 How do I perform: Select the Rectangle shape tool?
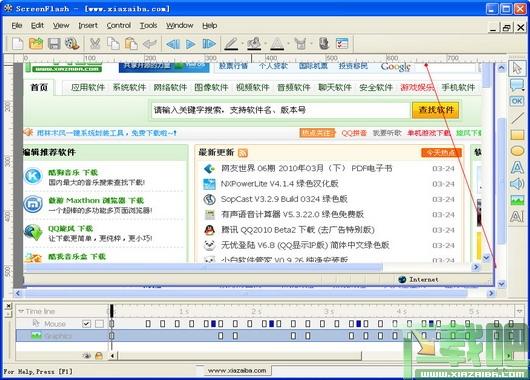(x=517, y=135)
